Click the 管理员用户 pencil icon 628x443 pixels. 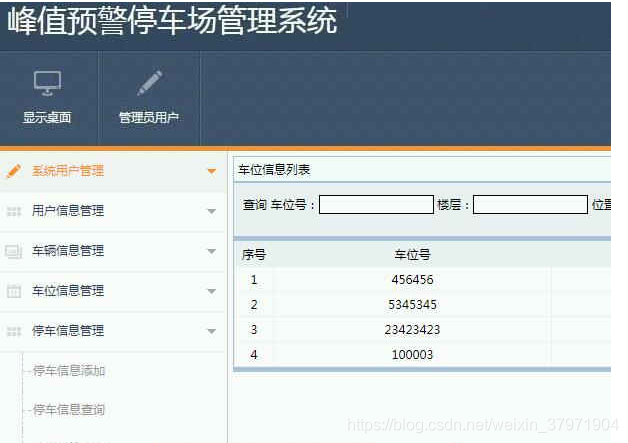149,83
